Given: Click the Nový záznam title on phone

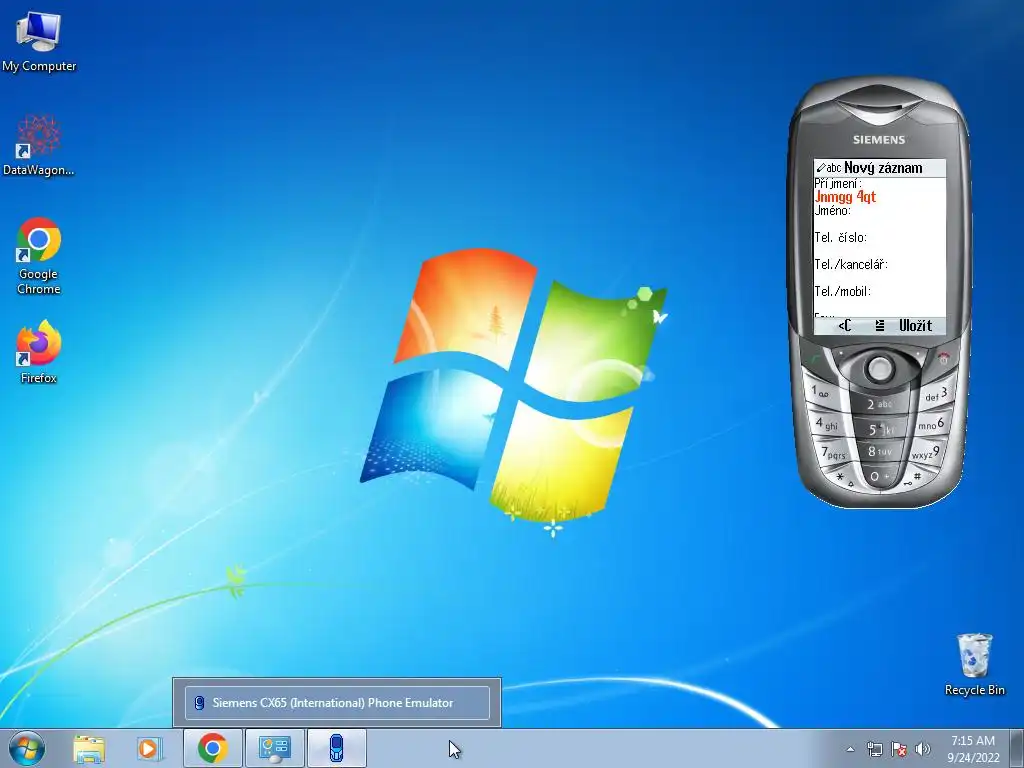Looking at the screenshot, I should [x=883, y=168].
